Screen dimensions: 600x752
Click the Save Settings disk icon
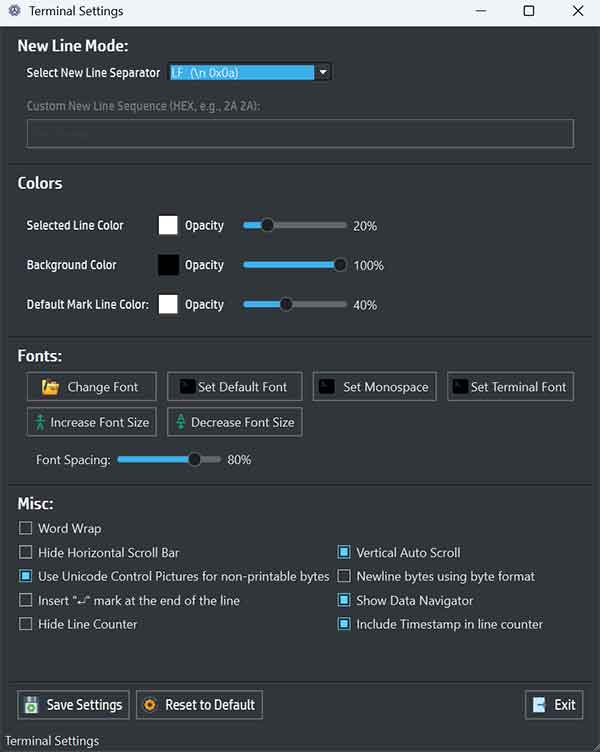coord(32,705)
